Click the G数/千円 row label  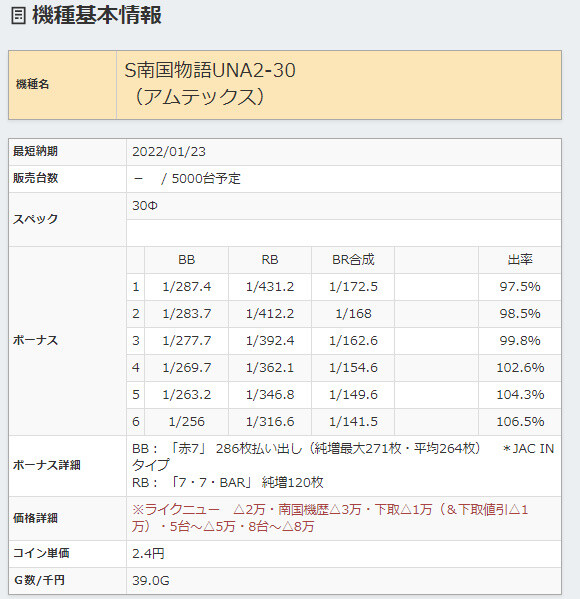39,580
